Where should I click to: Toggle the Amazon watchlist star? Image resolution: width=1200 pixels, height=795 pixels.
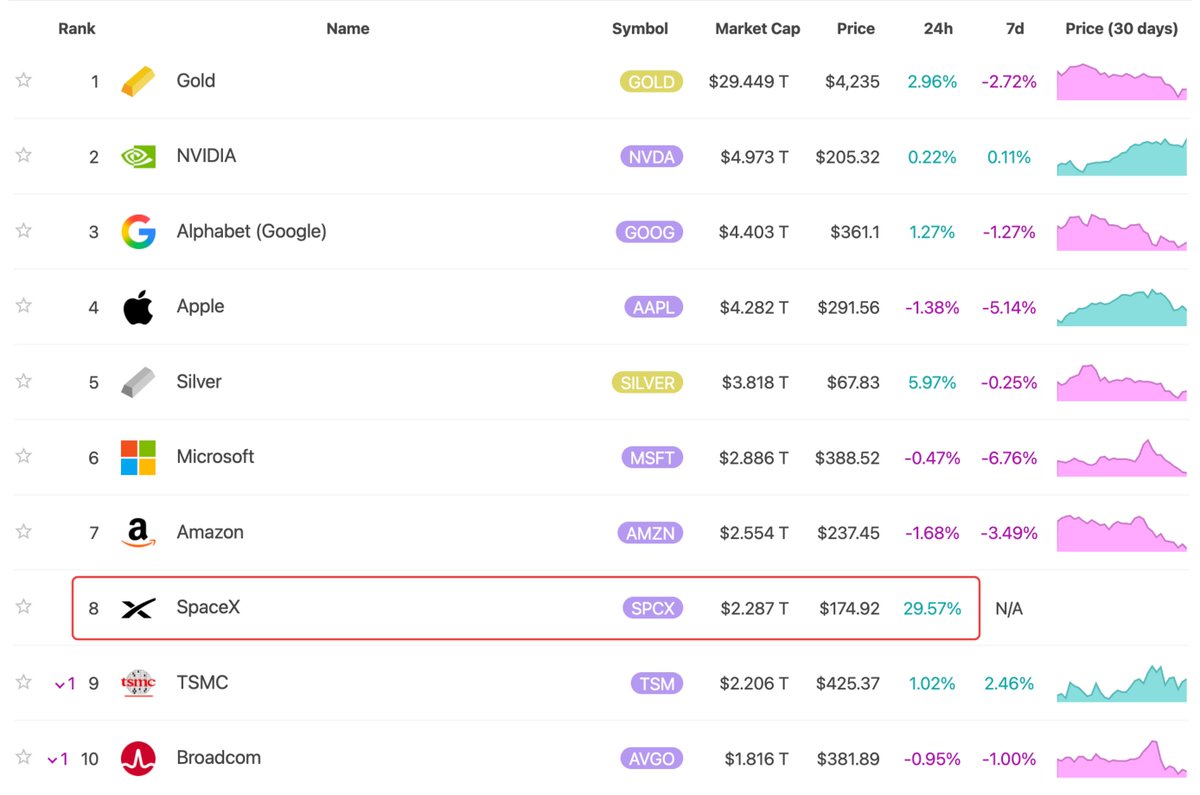pos(24,531)
